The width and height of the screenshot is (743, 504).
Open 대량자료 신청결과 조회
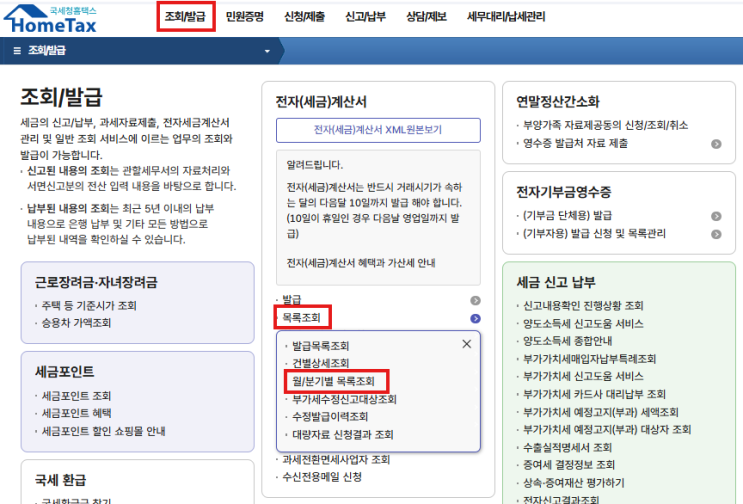pyautogui.click(x=343, y=435)
